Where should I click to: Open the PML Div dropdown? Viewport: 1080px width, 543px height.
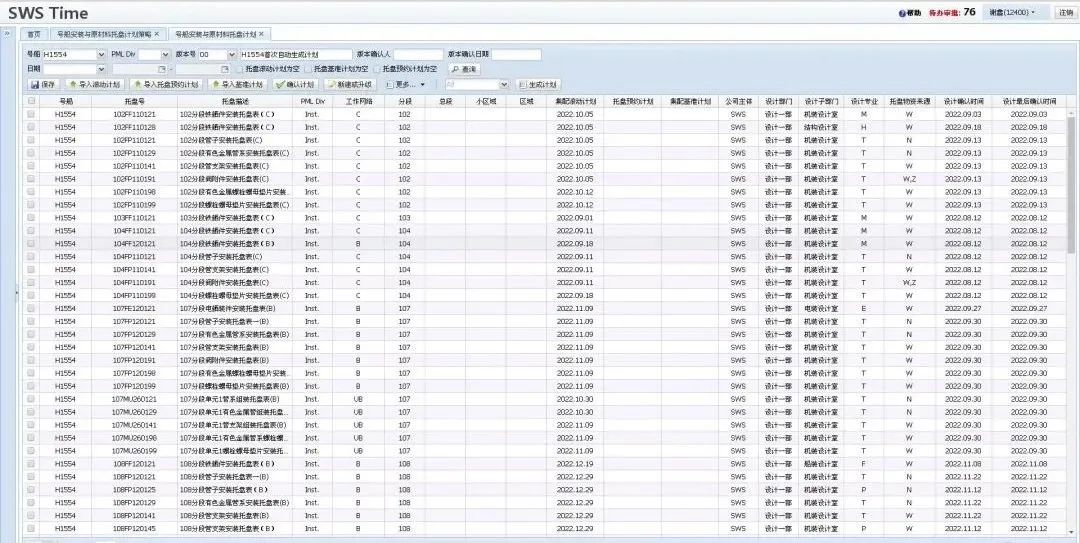coord(164,54)
